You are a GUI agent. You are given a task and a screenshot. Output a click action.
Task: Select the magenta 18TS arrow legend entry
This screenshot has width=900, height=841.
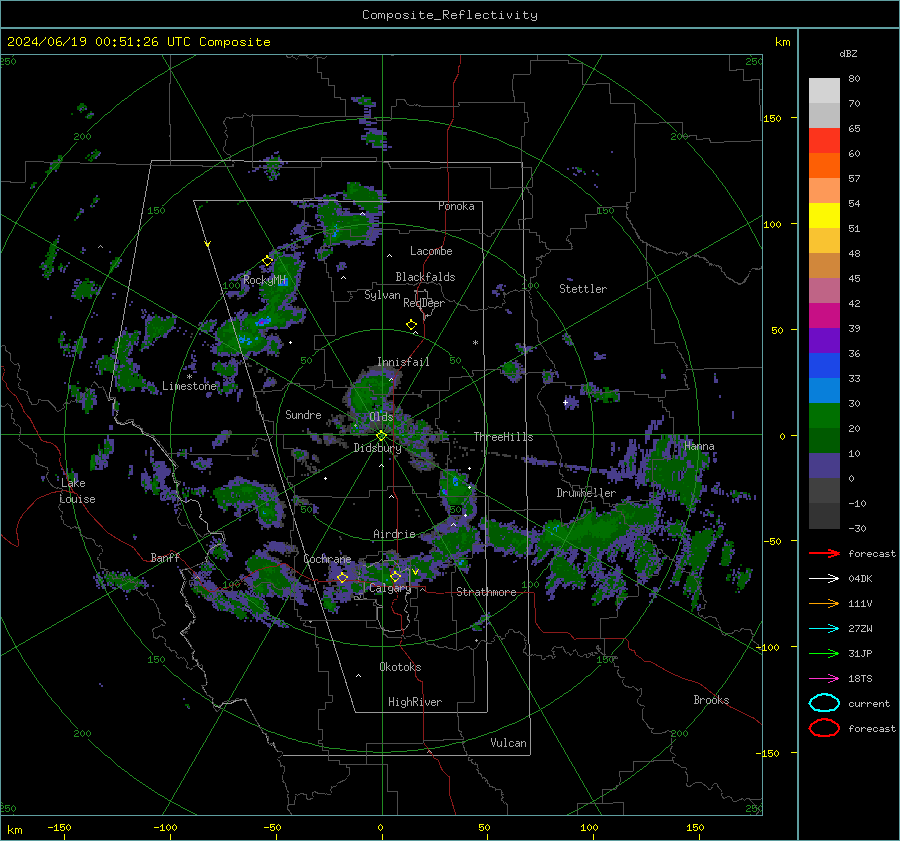pos(824,679)
